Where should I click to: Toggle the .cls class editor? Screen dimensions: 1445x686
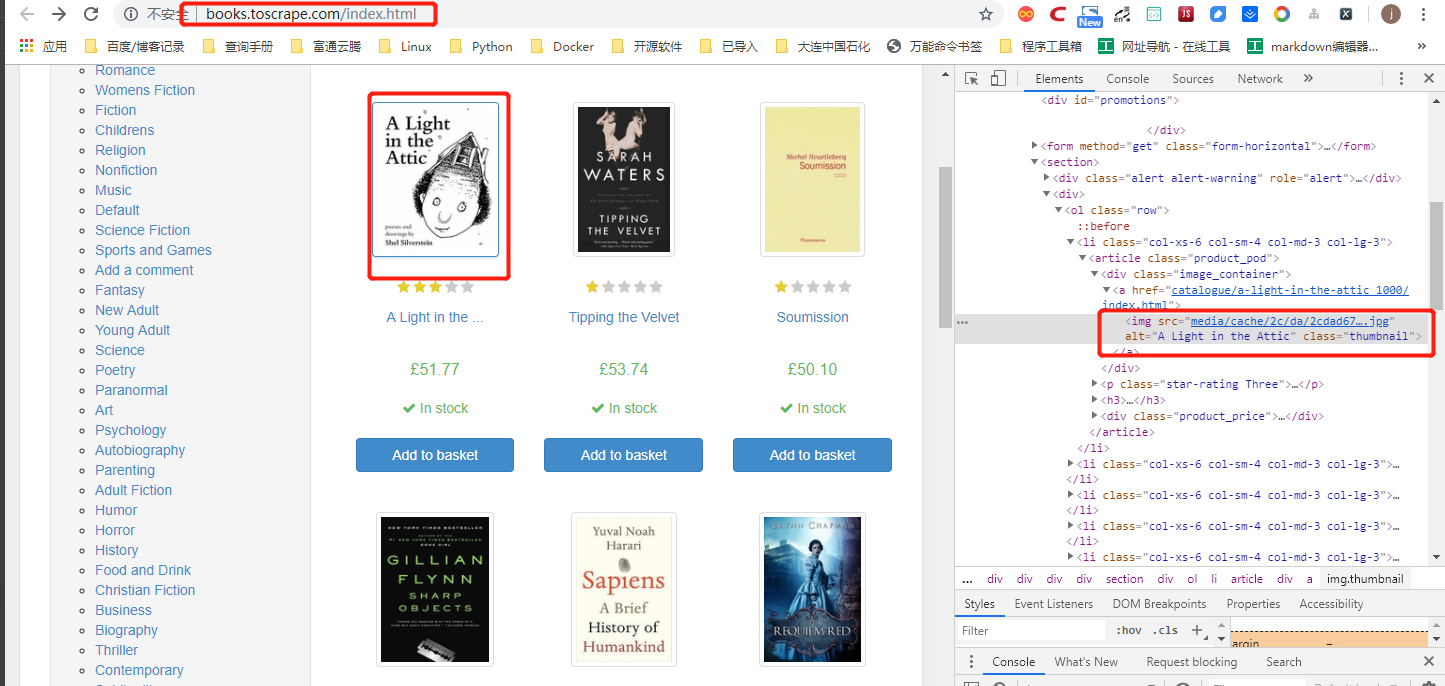pos(1165,630)
